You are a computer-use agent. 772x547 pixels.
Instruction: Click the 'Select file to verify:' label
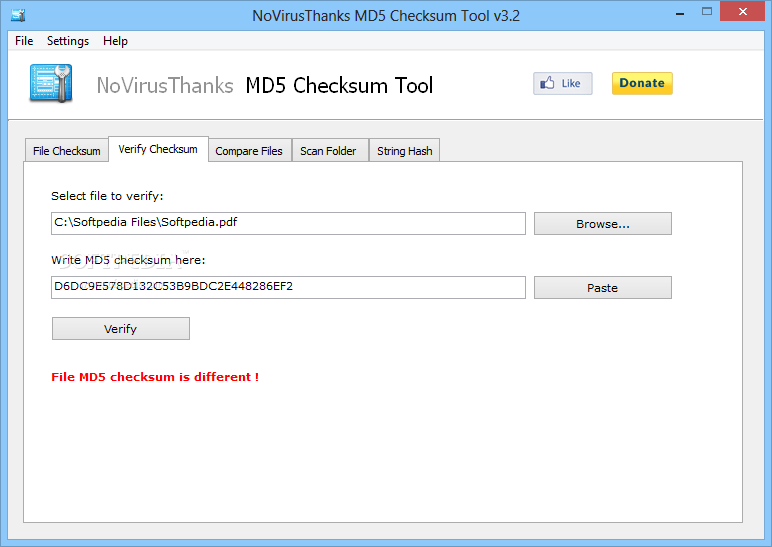tap(107, 196)
